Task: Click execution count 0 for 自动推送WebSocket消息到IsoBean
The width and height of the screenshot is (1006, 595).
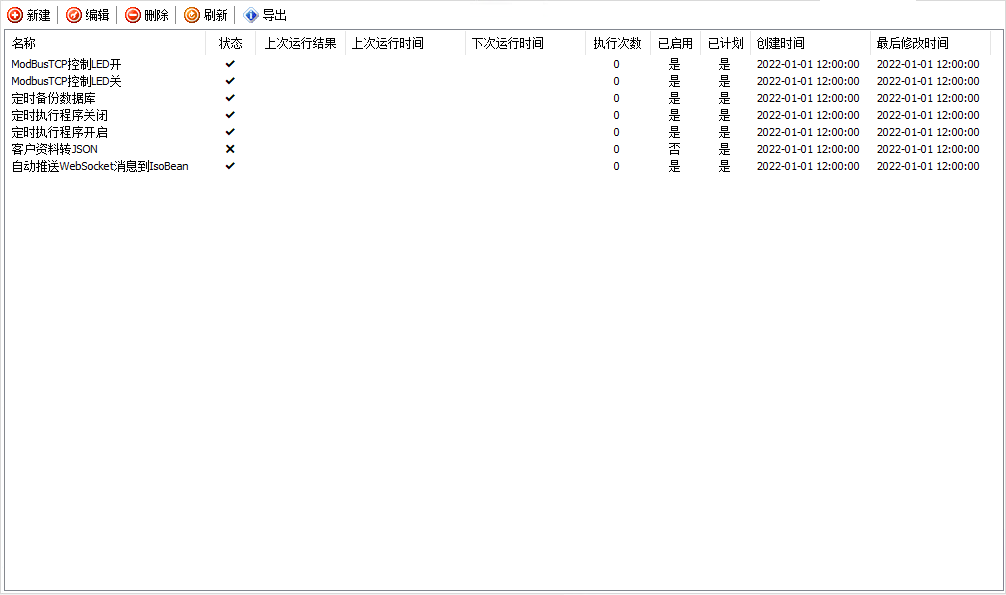Action: pyautogui.click(x=617, y=166)
